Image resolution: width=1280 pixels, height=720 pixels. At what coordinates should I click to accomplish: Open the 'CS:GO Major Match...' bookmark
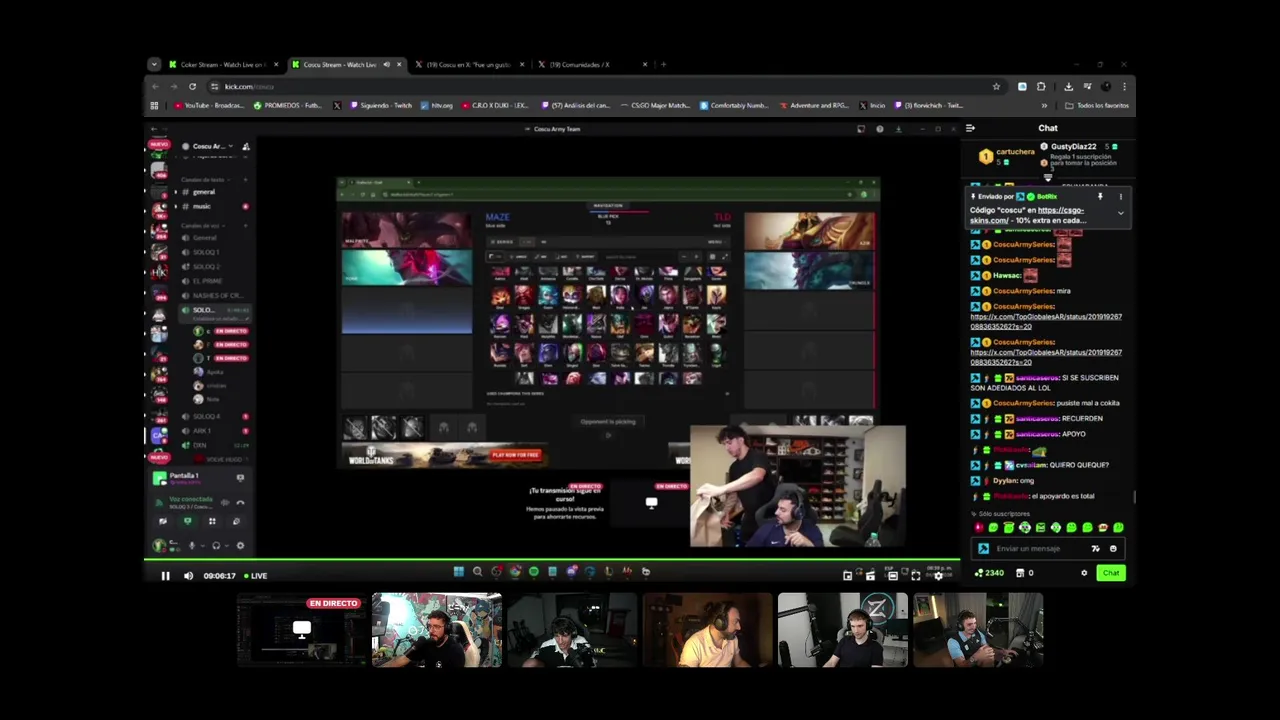point(655,105)
